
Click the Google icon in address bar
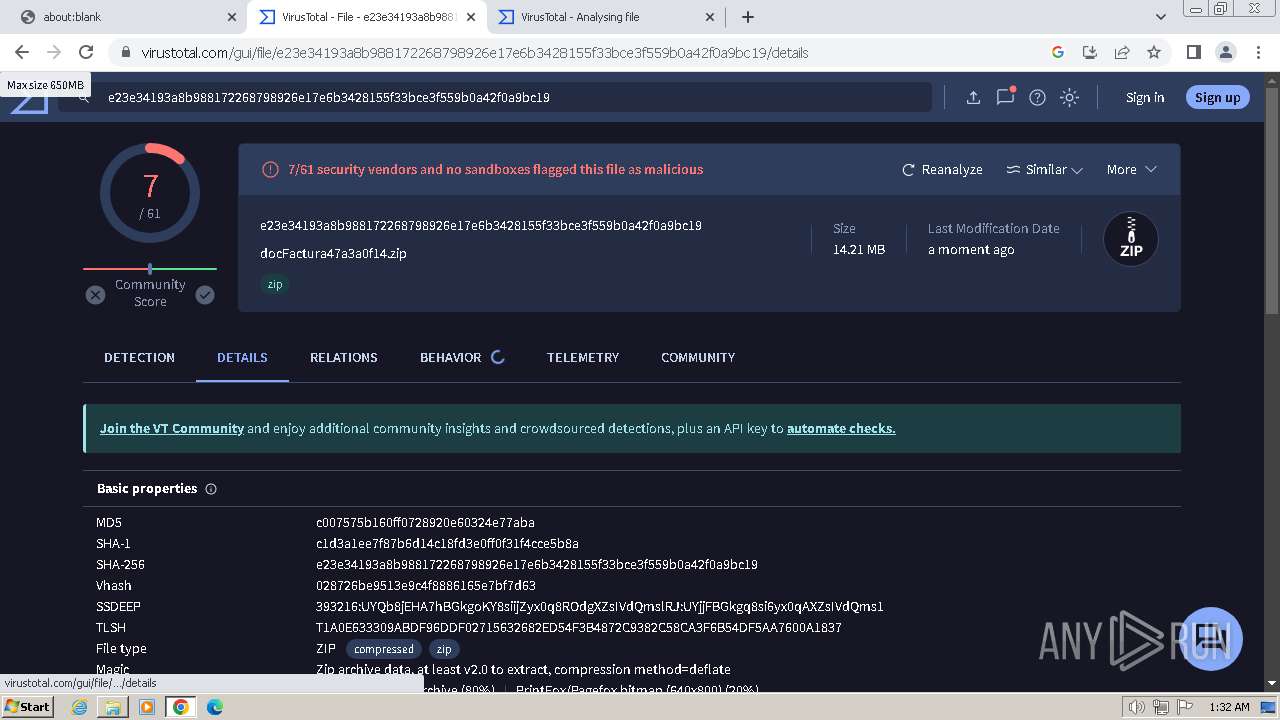point(1058,52)
